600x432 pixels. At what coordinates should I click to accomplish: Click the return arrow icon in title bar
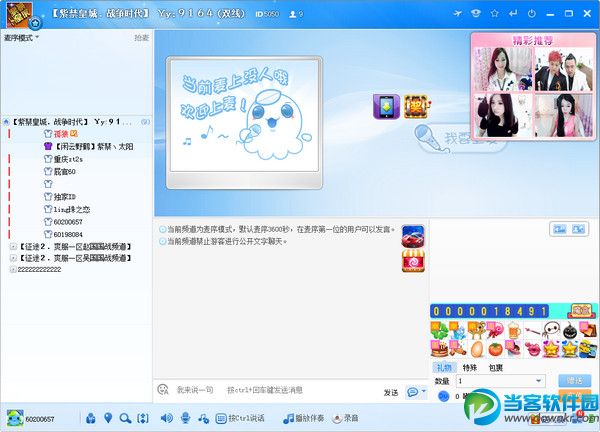click(x=513, y=14)
